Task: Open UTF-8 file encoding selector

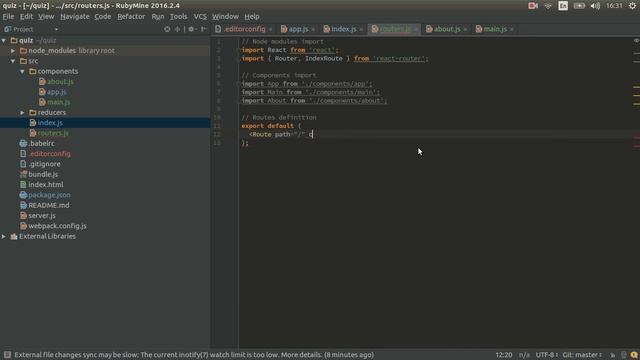Action: click(547, 355)
